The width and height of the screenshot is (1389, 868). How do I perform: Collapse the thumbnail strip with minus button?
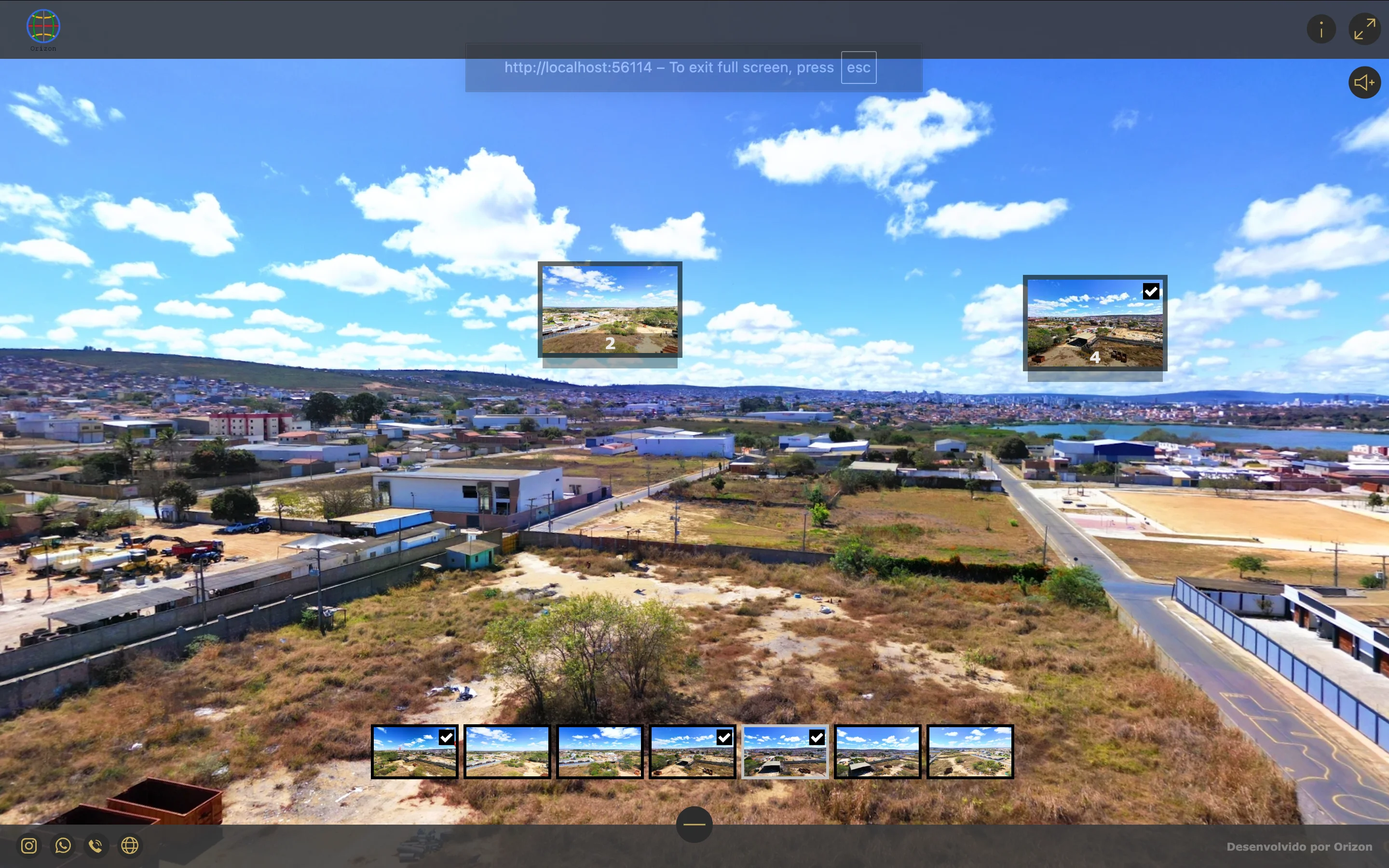(x=694, y=825)
